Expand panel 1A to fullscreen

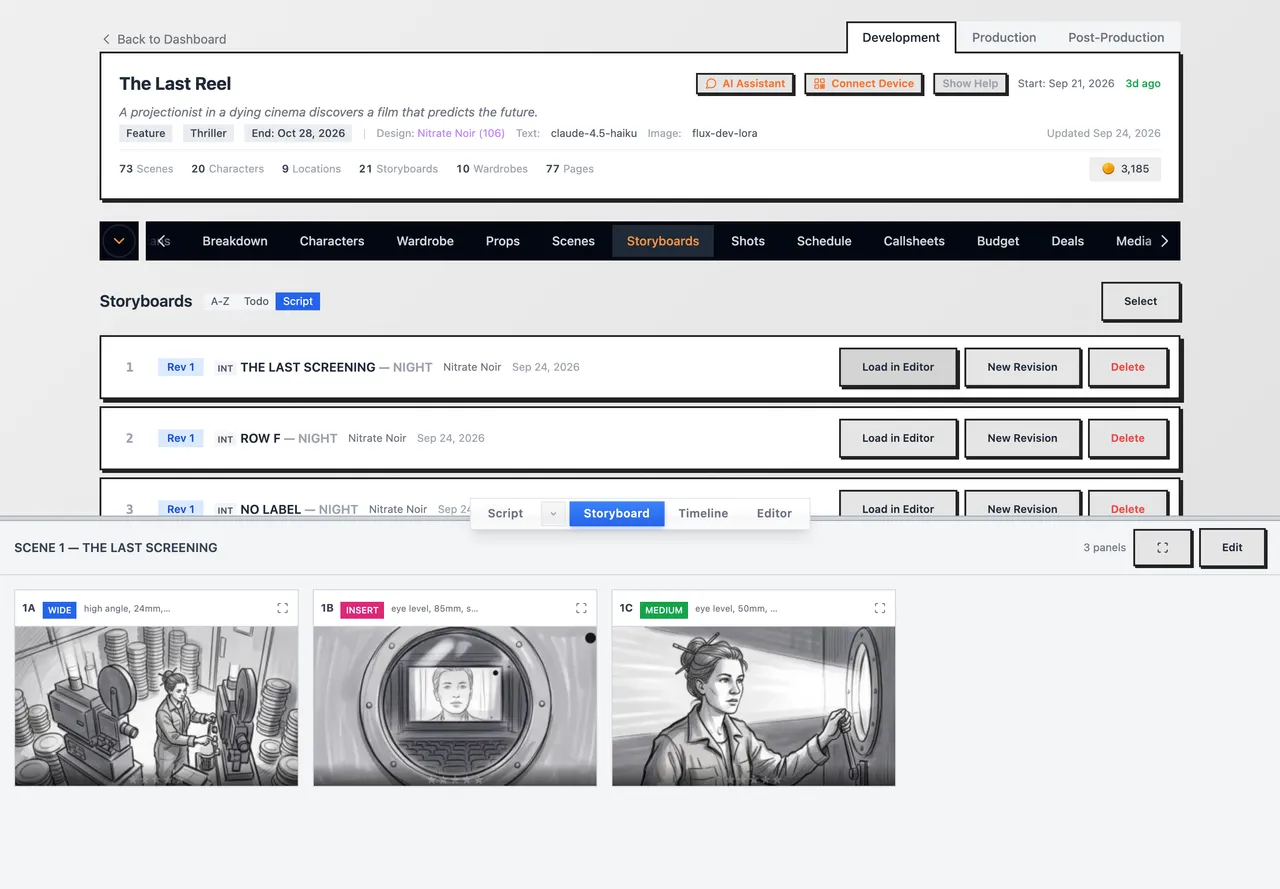tap(283, 608)
